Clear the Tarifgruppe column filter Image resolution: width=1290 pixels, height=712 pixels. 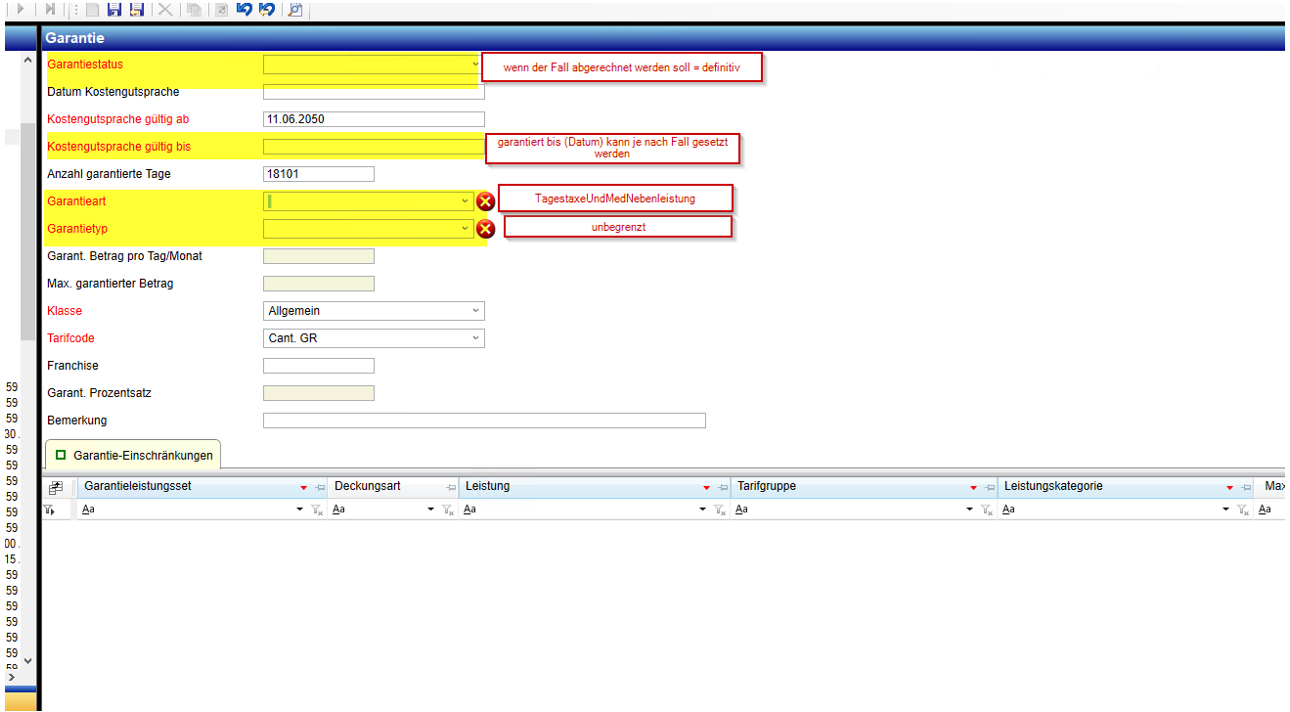click(x=987, y=510)
